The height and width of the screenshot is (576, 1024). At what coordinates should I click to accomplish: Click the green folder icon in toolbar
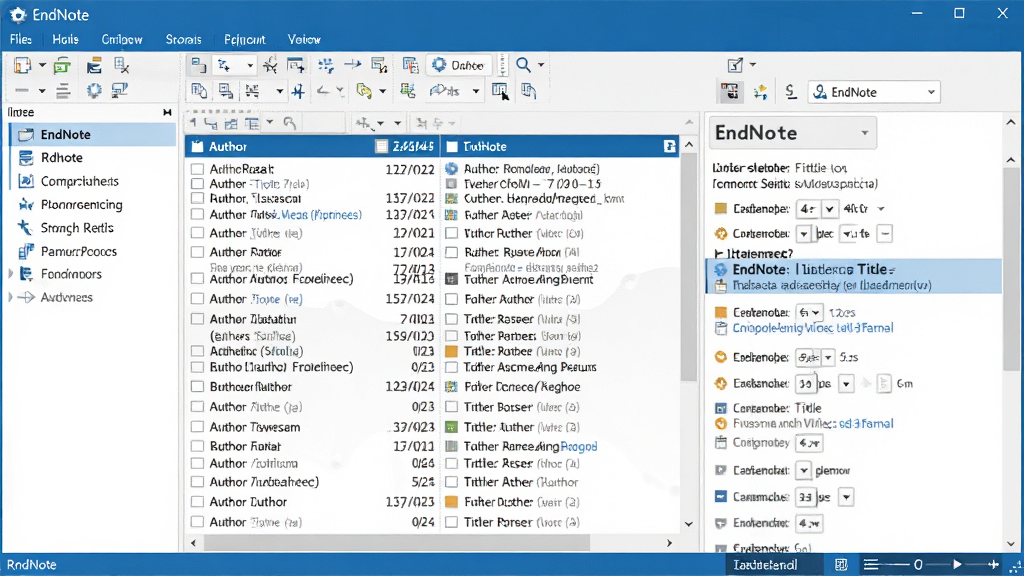click(62, 65)
